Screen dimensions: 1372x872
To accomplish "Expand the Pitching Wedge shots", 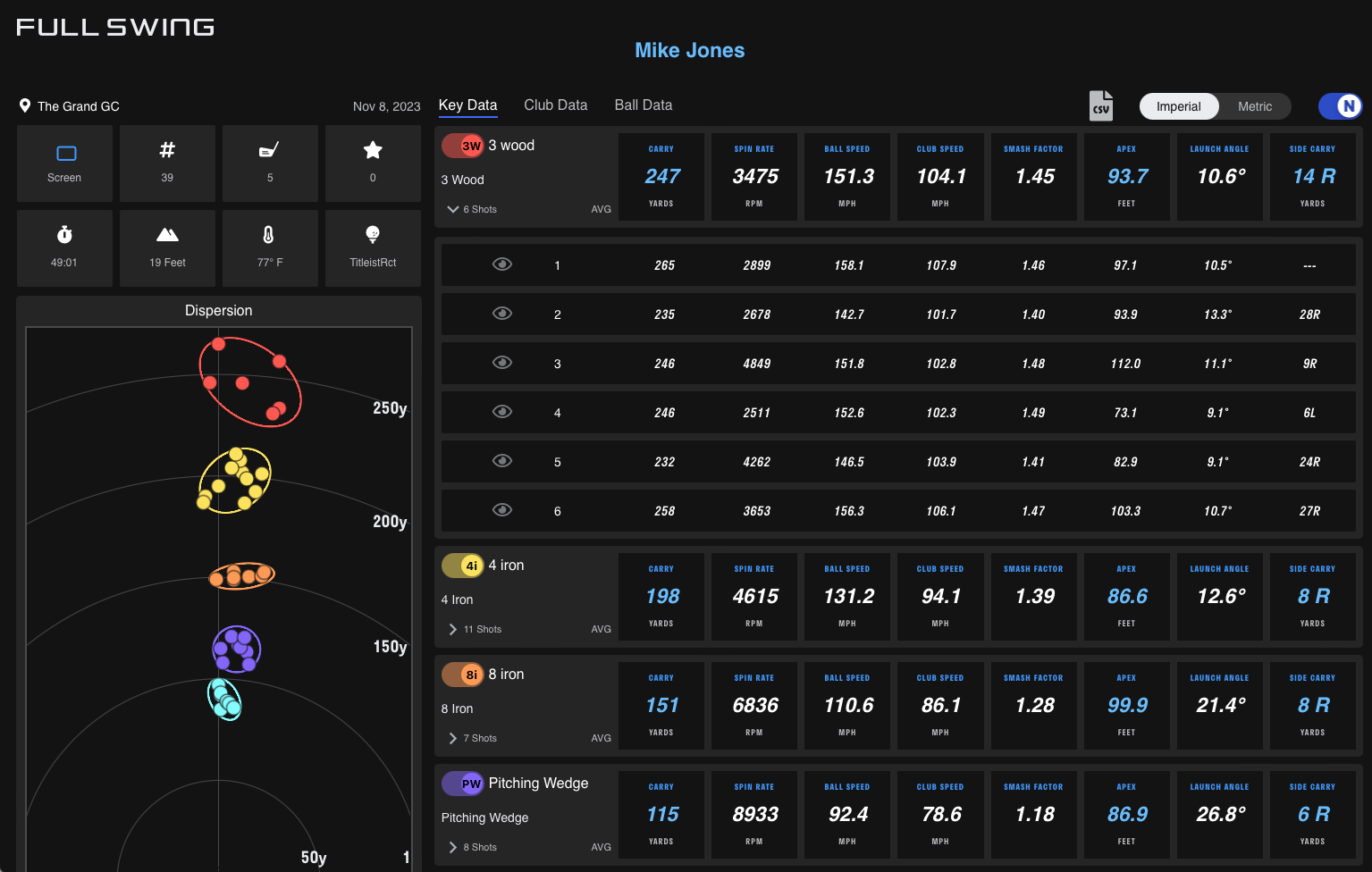I will pyautogui.click(x=452, y=846).
